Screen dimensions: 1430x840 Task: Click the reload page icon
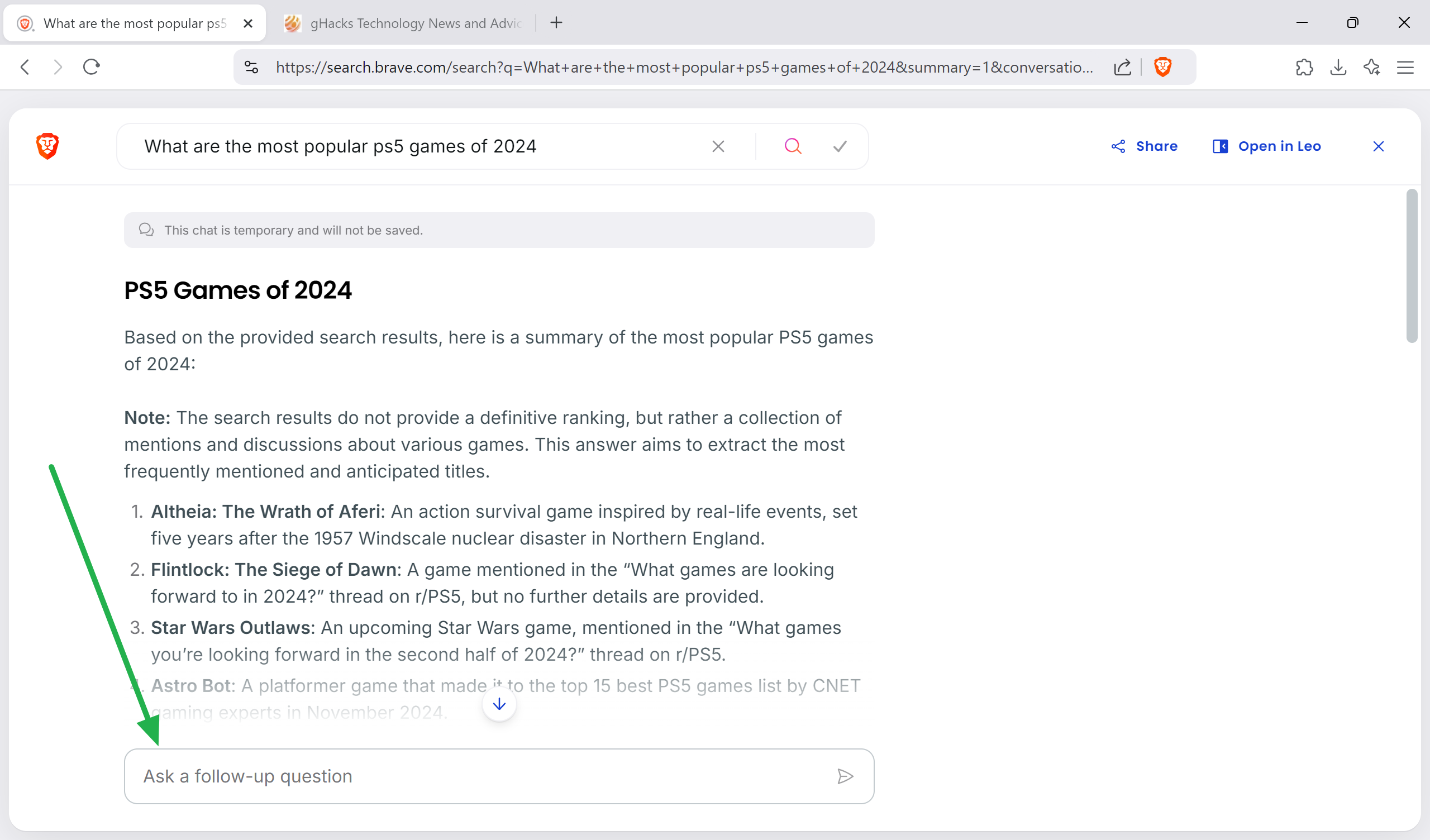91,67
